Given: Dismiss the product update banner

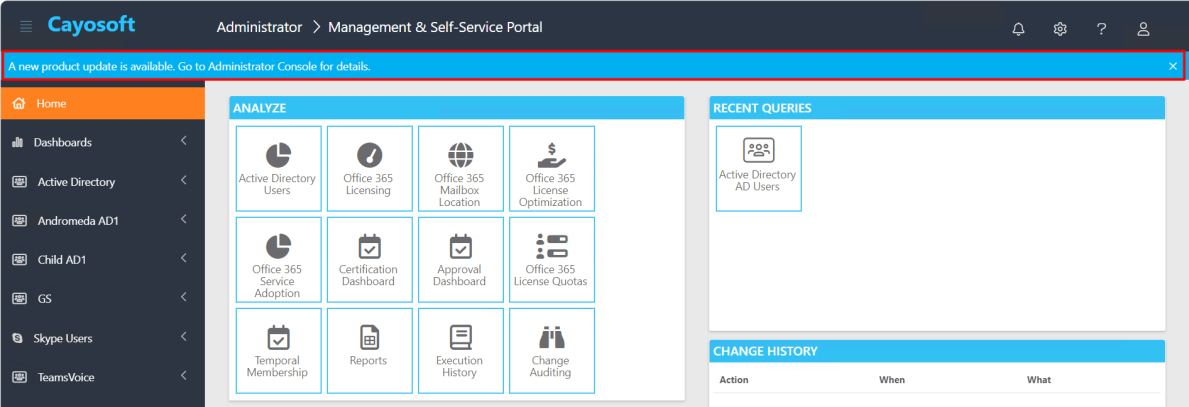Looking at the screenshot, I should click(1173, 66).
